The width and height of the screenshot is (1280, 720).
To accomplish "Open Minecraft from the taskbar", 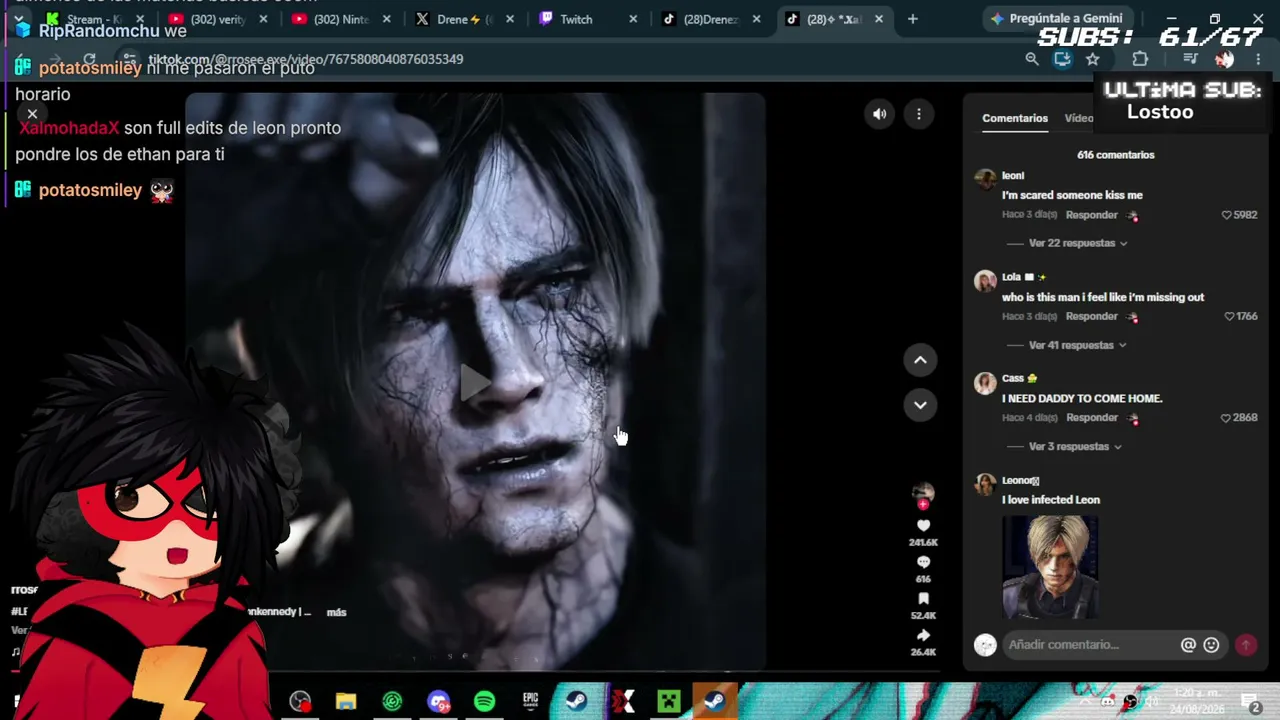I will [668, 702].
